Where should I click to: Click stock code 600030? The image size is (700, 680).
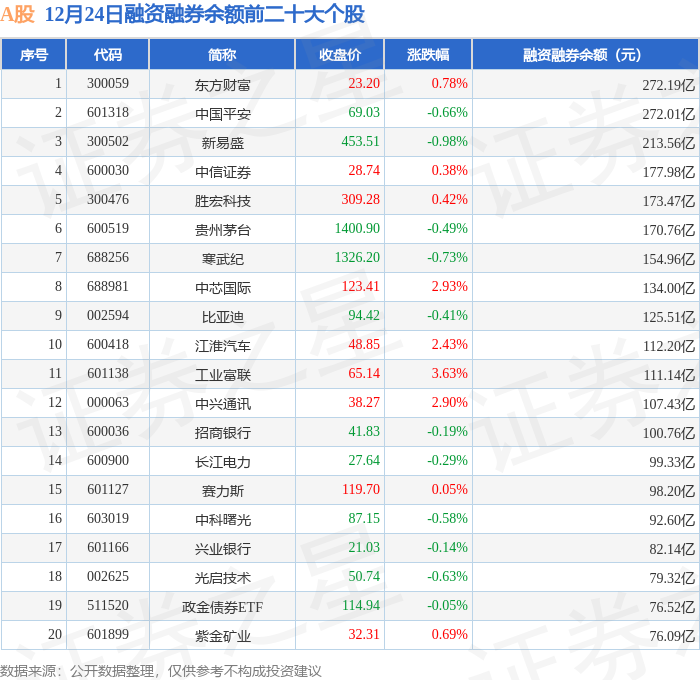click(x=108, y=171)
